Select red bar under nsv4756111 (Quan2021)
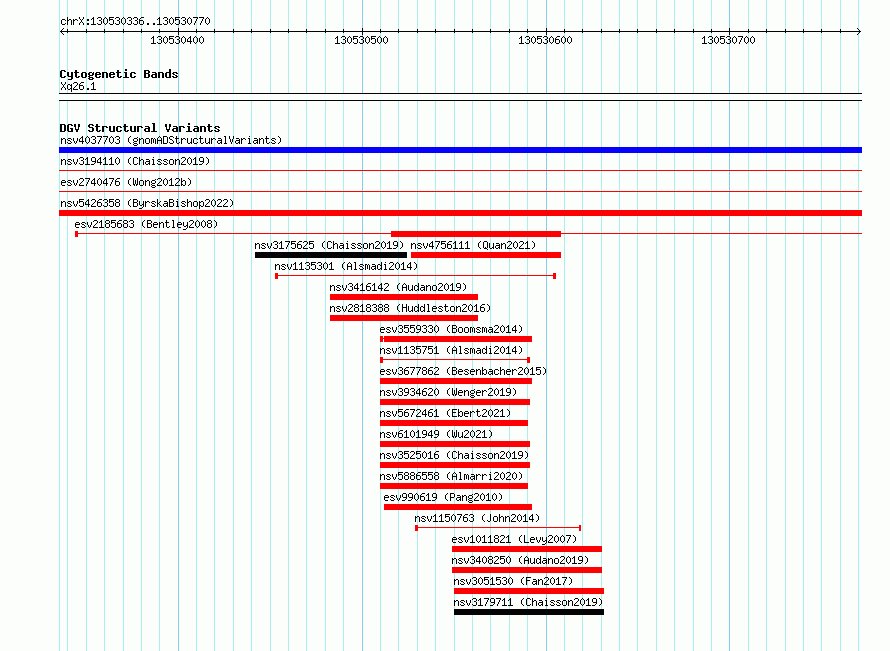This screenshot has width=890, height=651. tap(486, 255)
